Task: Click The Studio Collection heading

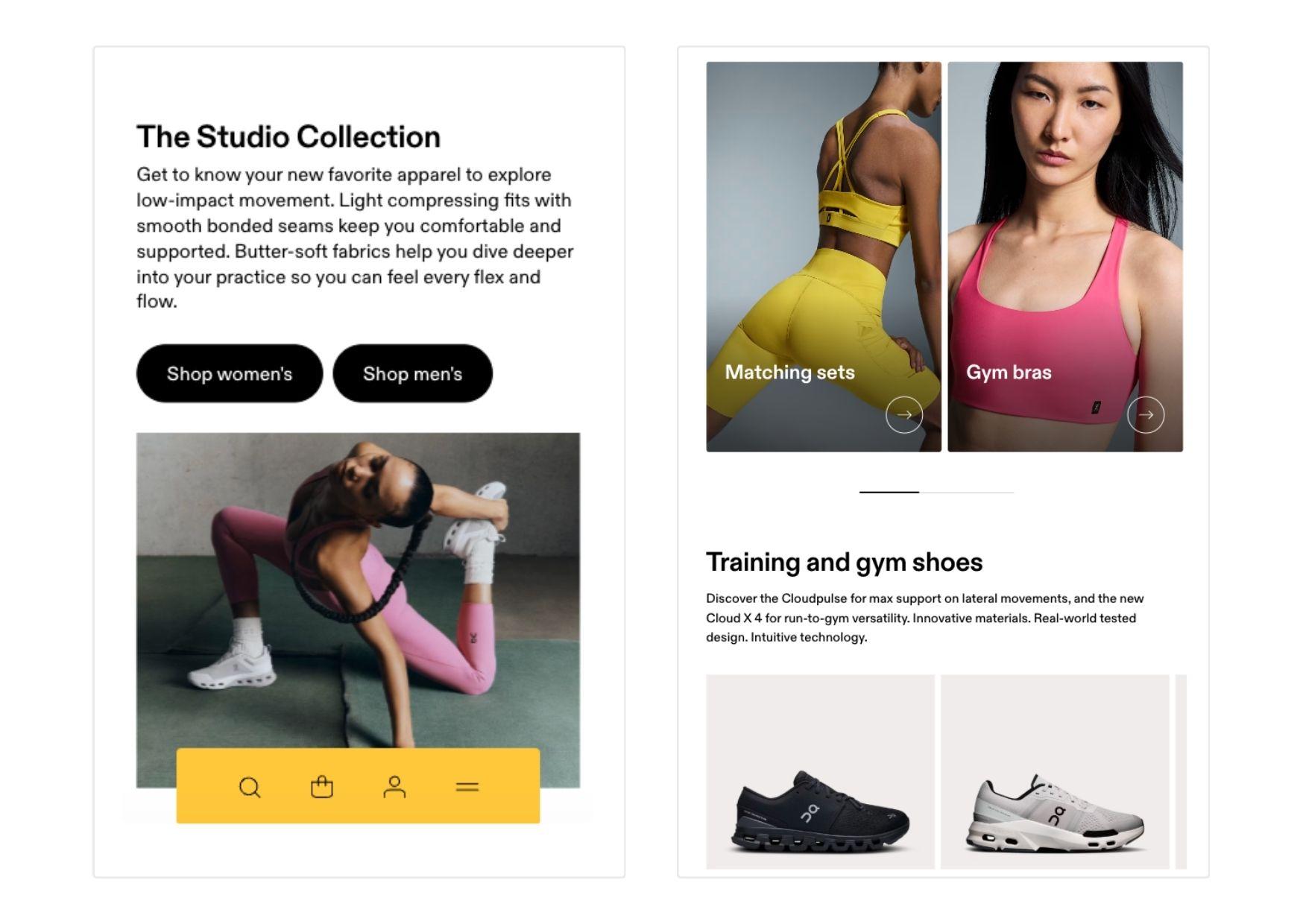Action: 288,137
